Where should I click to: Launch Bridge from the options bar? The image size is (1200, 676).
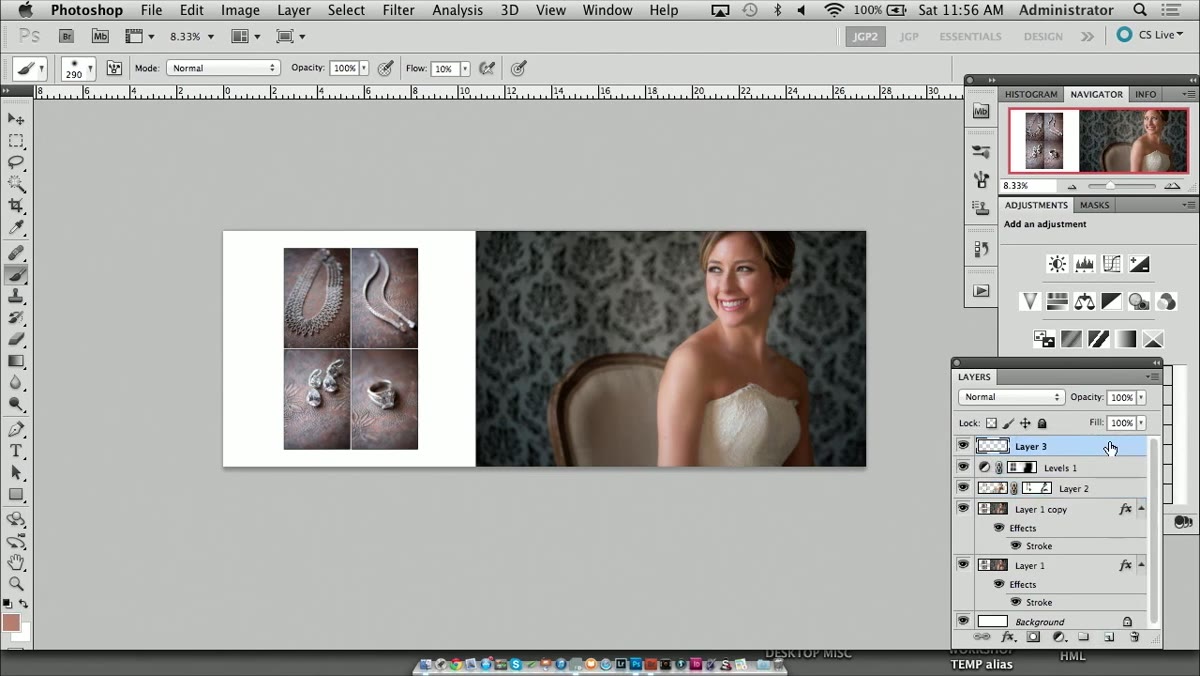click(x=67, y=36)
